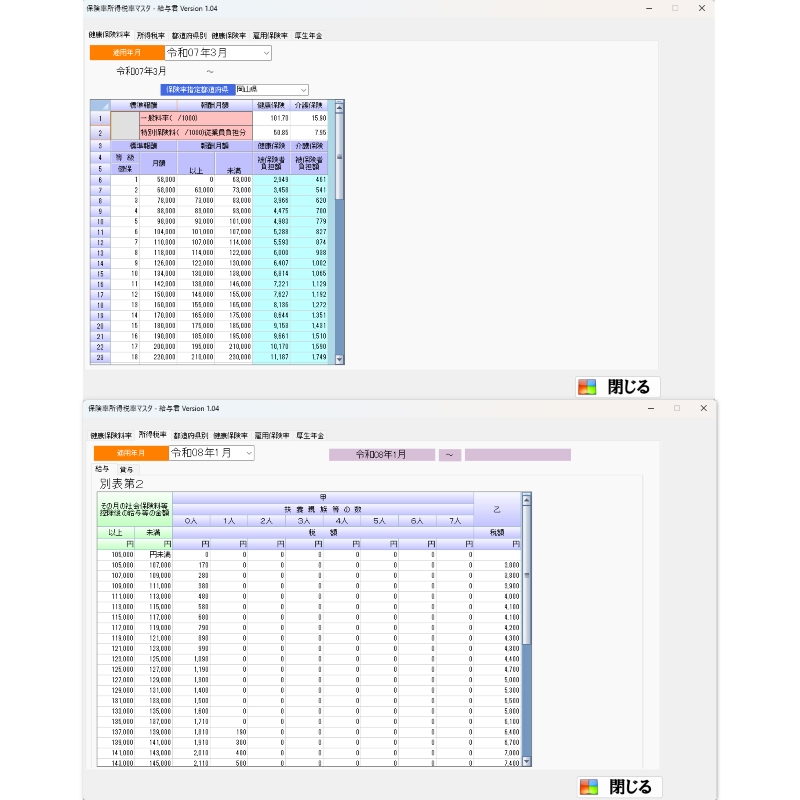800x800 pixels.
Task: Select the 雇用保険率 tab in lower window
Action: (x=270, y=436)
